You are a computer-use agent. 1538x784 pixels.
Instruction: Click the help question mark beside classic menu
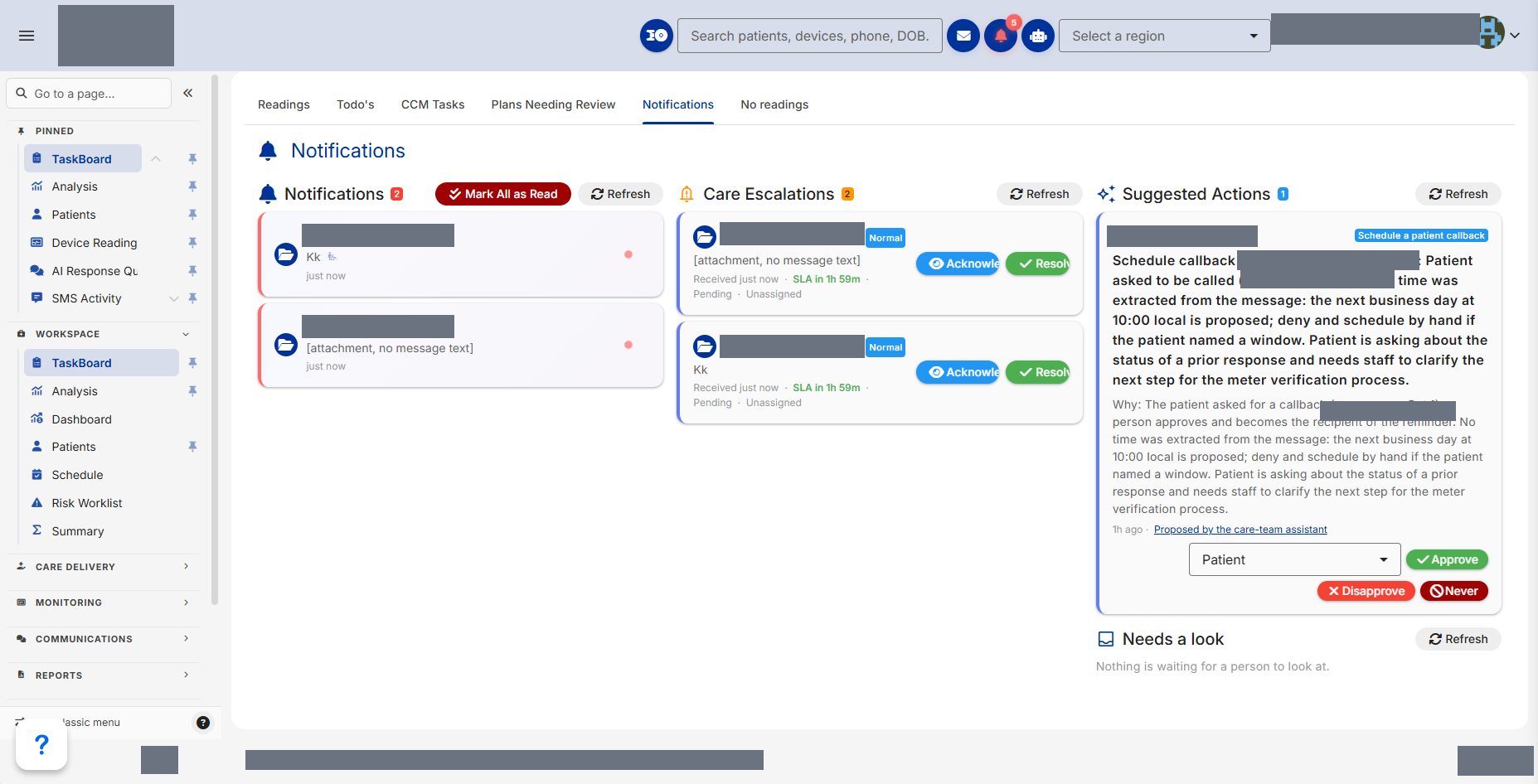coord(203,723)
